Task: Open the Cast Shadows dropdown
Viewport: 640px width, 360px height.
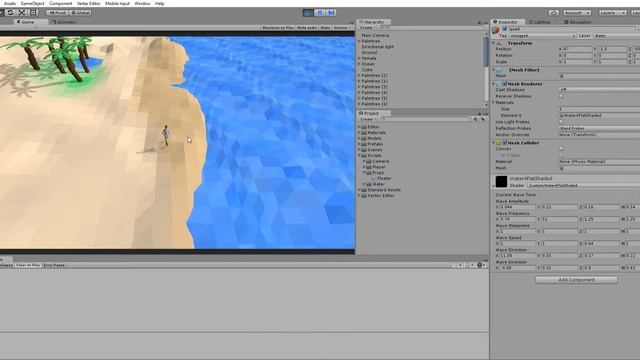Action: [x=599, y=90]
